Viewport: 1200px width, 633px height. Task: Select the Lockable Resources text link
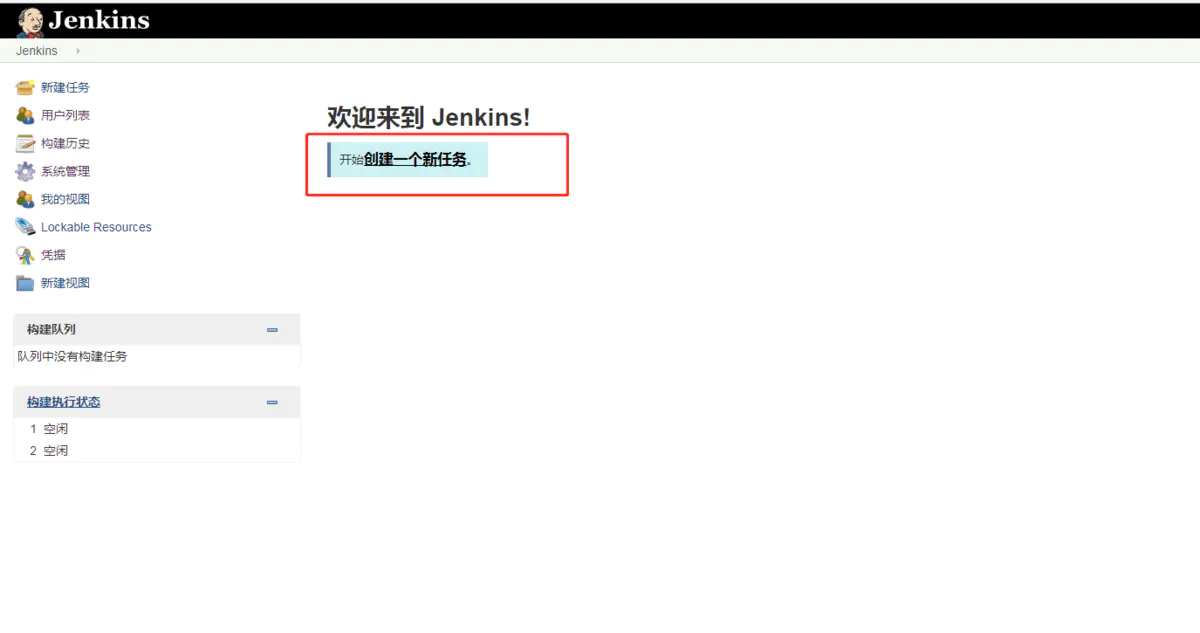(96, 227)
